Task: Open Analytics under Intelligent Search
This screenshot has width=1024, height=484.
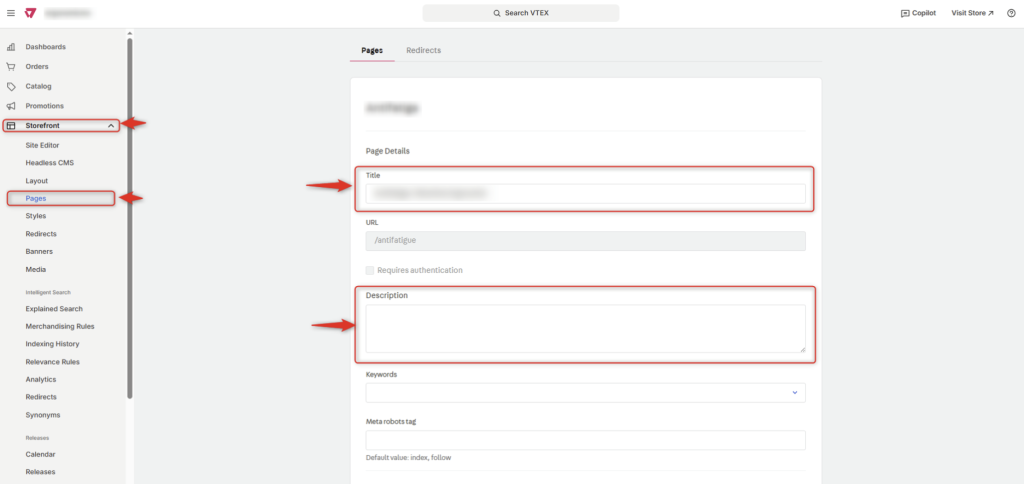Action: 40,379
